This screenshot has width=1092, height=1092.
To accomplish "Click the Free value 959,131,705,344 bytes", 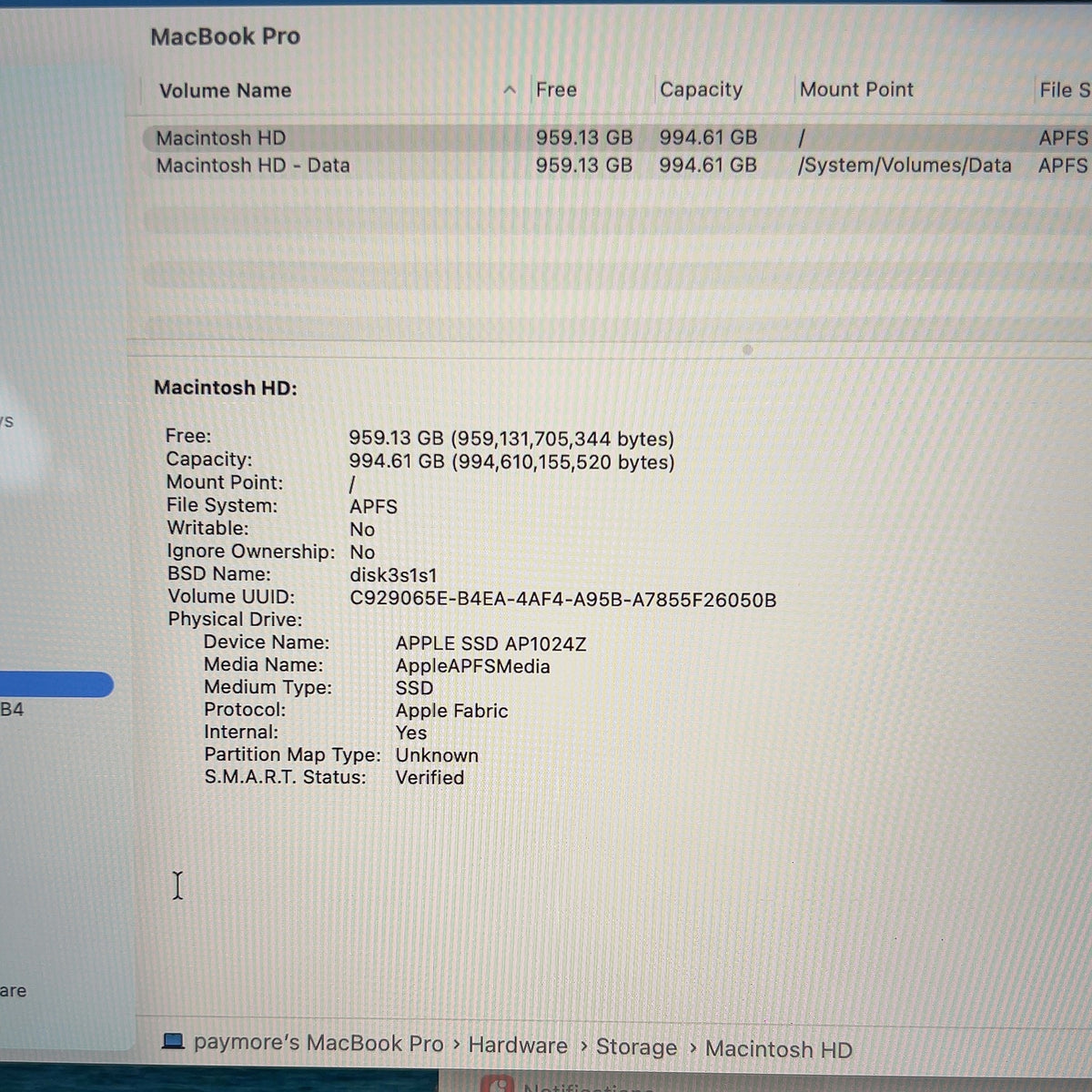I will [511, 439].
